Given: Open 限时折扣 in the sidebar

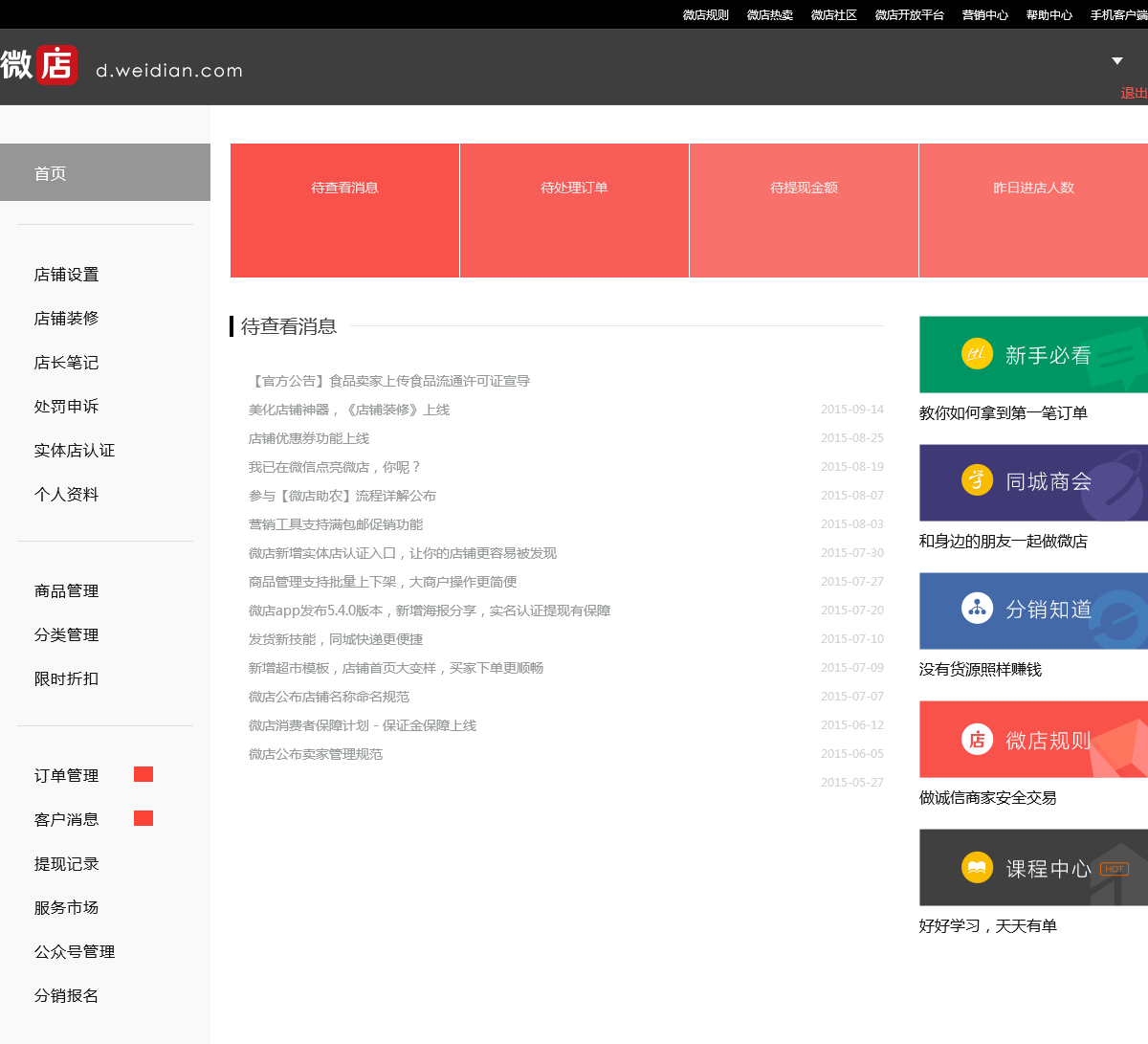Looking at the screenshot, I should click(x=67, y=679).
